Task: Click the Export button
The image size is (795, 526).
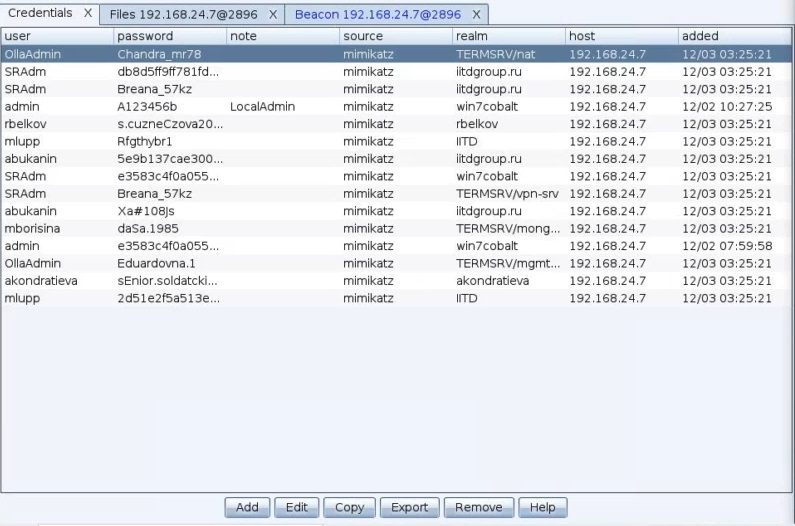Action: tap(409, 507)
